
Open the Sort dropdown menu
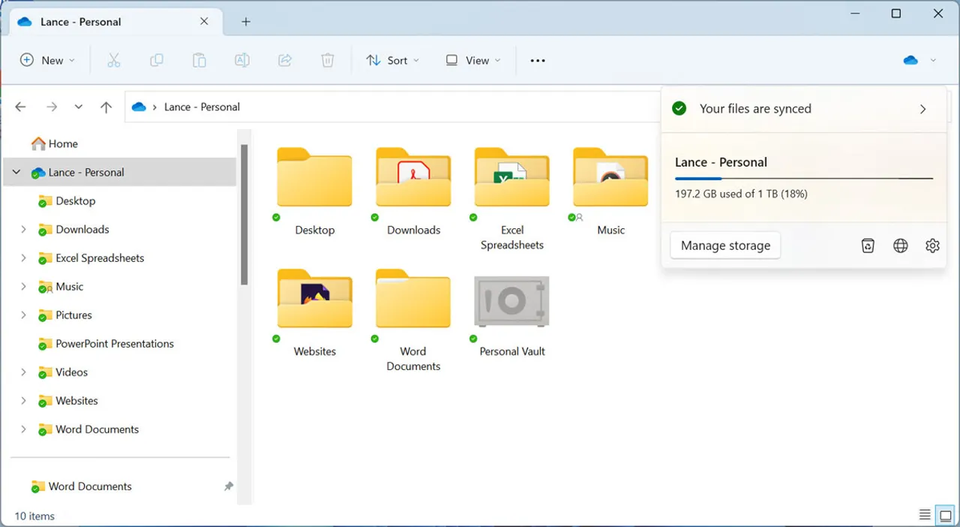click(392, 61)
